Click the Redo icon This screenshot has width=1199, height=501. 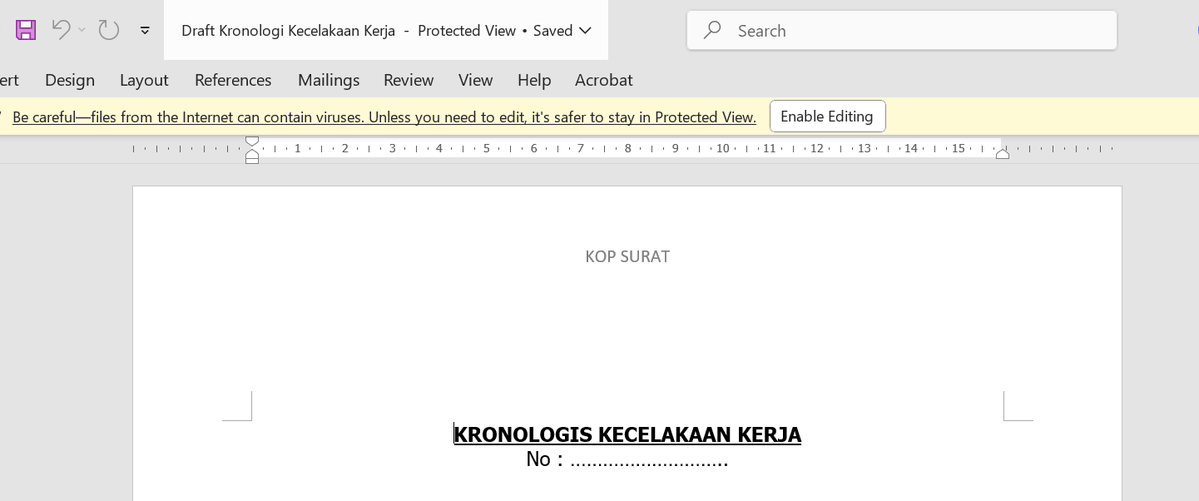coord(109,31)
